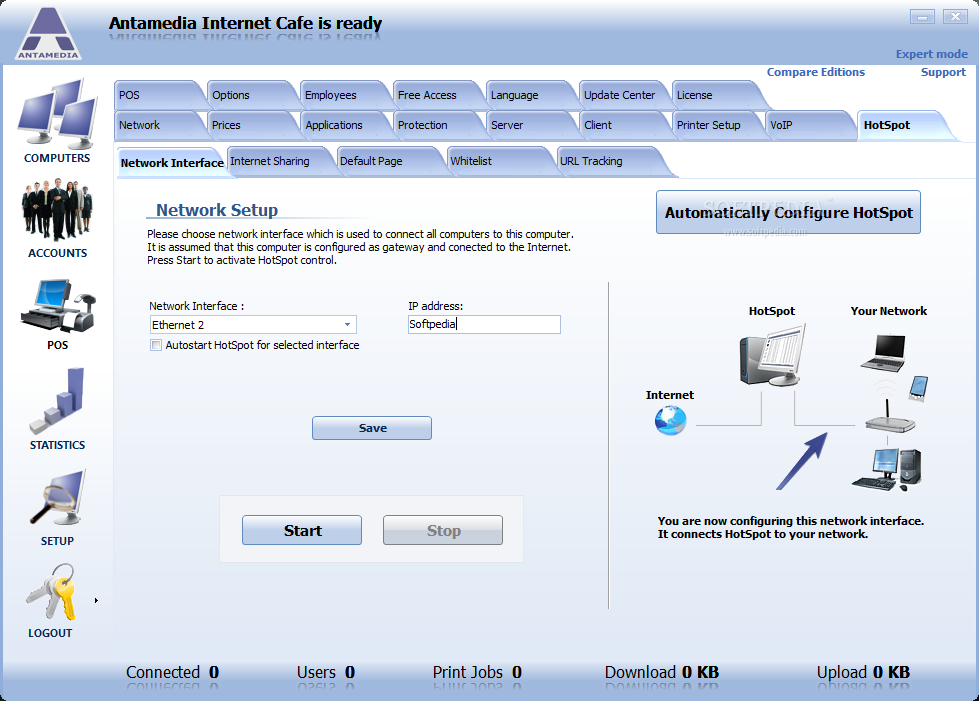
Task: Minimize the Antamedia window
Action: [922, 17]
